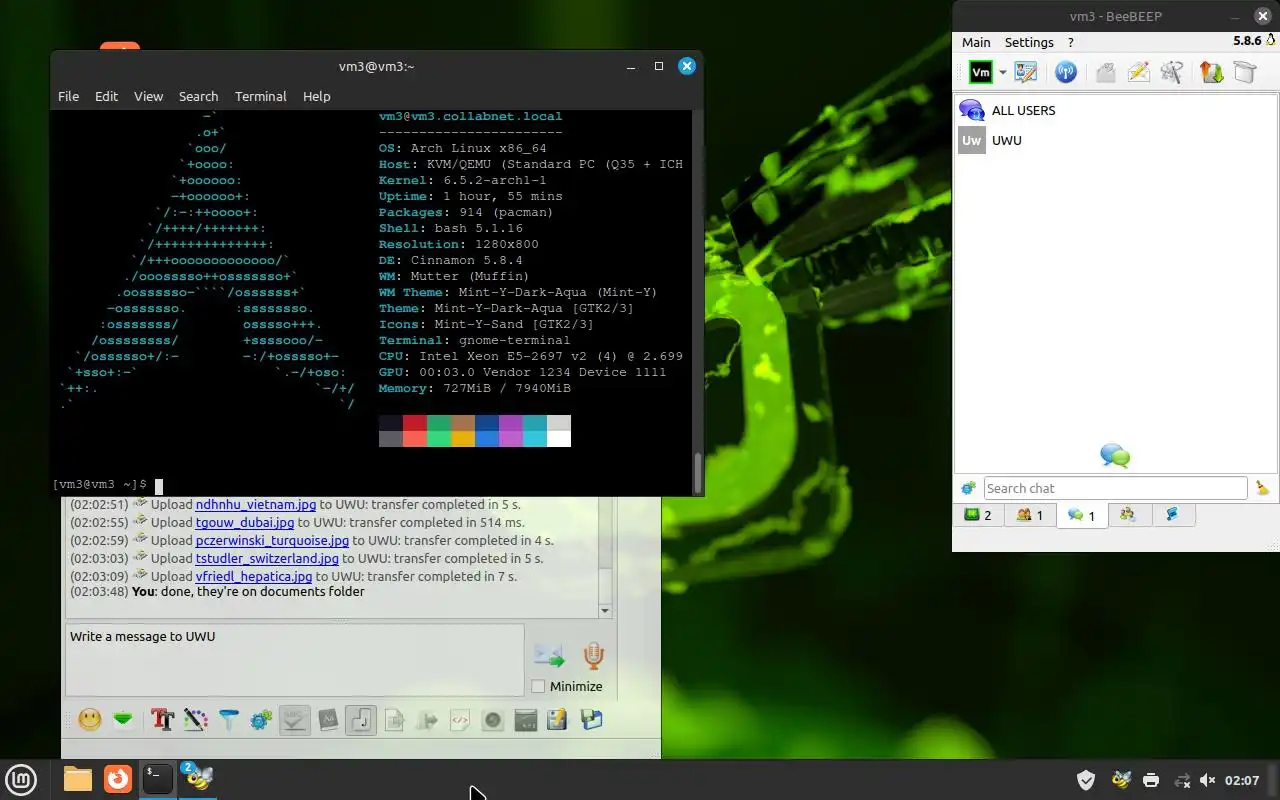Screen dimensions: 1280x800
Task: Open the file manager folder in taskbar
Action: [x=78, y=779]
